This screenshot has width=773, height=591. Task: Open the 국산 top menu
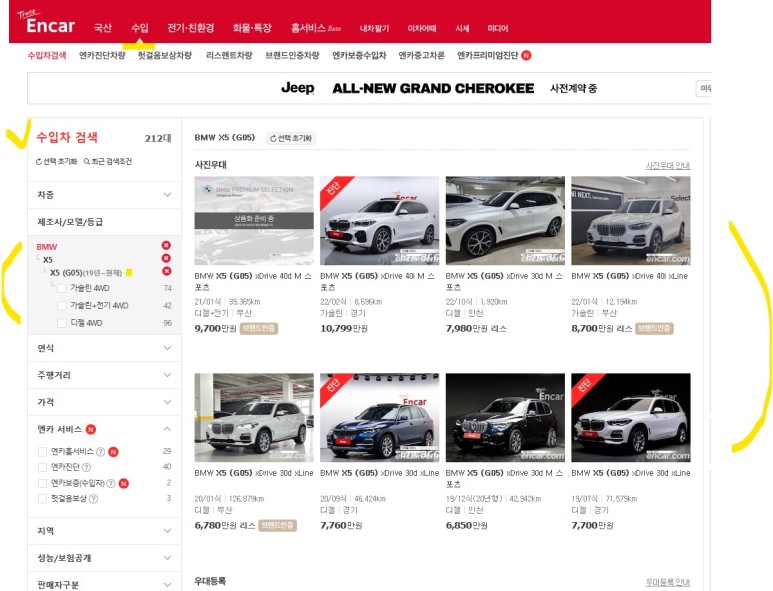(103, 28)
